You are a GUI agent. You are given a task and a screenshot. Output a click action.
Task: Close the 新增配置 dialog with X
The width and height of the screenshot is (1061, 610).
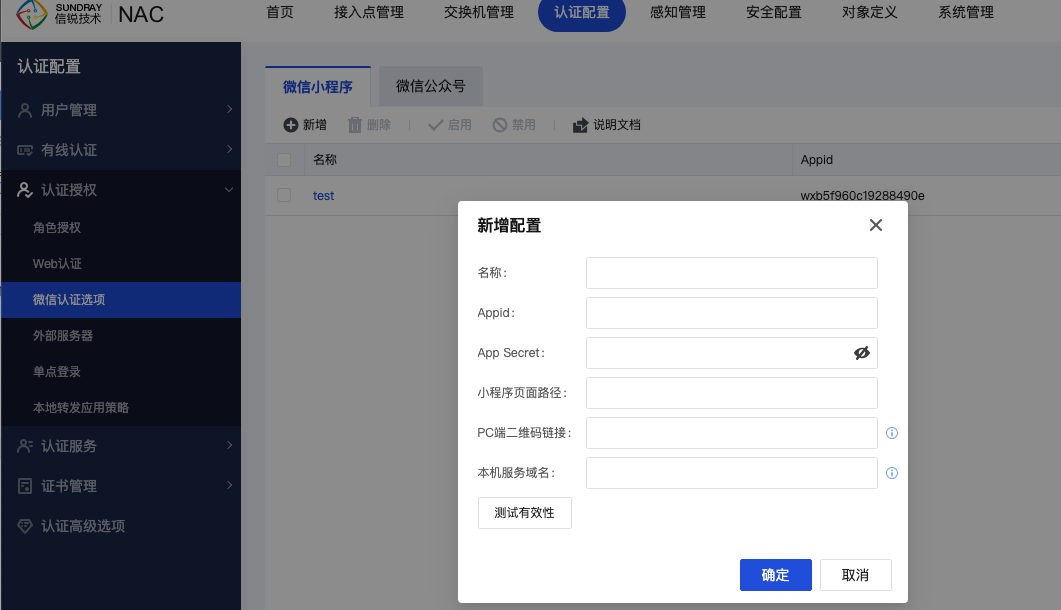(x=876, y=225)
